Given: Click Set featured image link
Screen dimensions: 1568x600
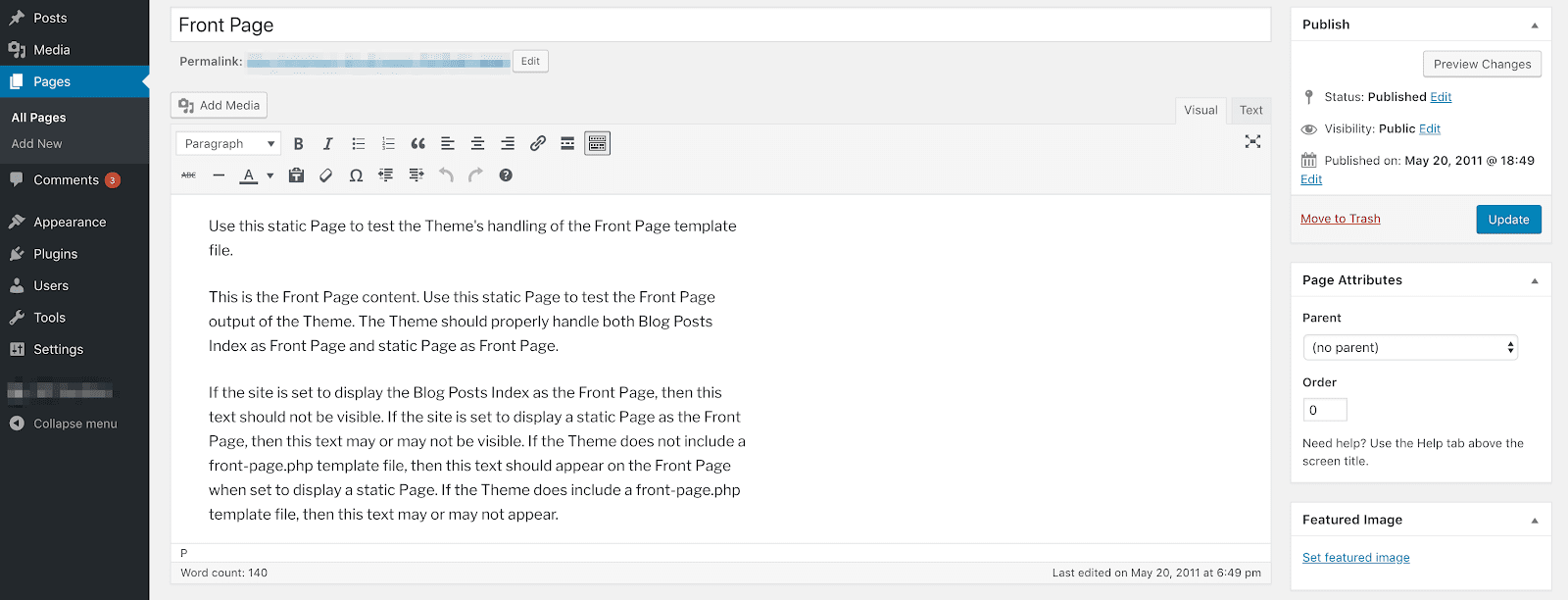Looking at the screenshot, I should (x=1356, y=557).
